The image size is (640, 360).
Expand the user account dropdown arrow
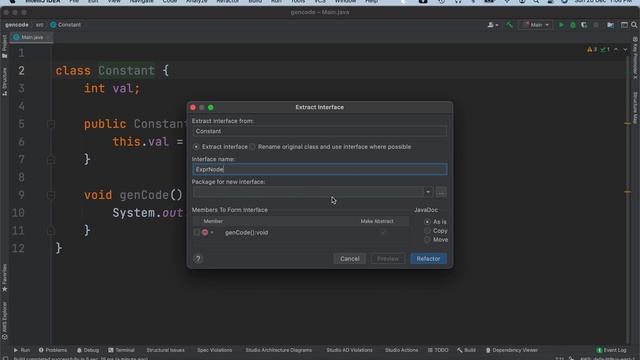497,25
